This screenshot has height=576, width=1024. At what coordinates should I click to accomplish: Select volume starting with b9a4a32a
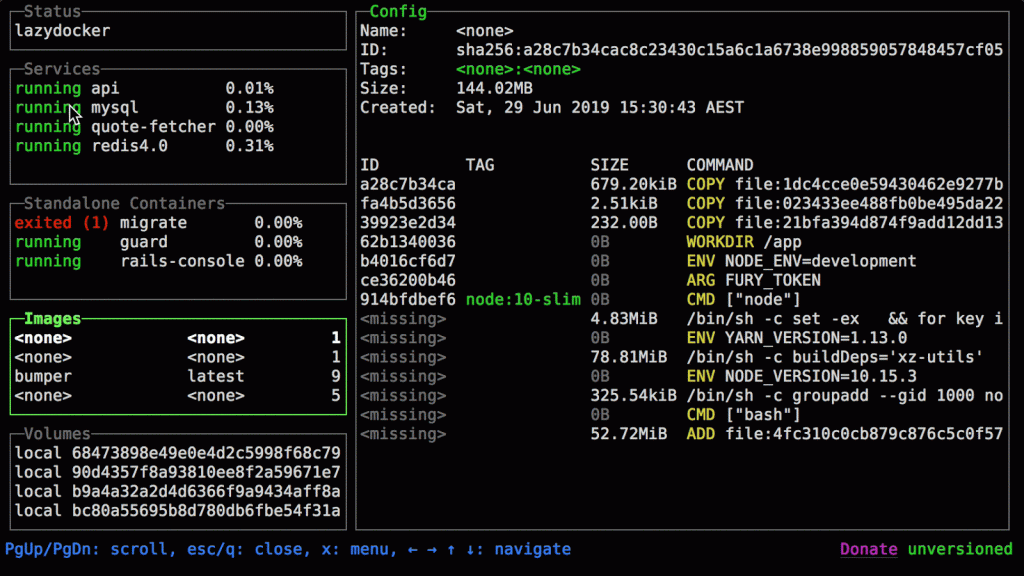point(178,491)
